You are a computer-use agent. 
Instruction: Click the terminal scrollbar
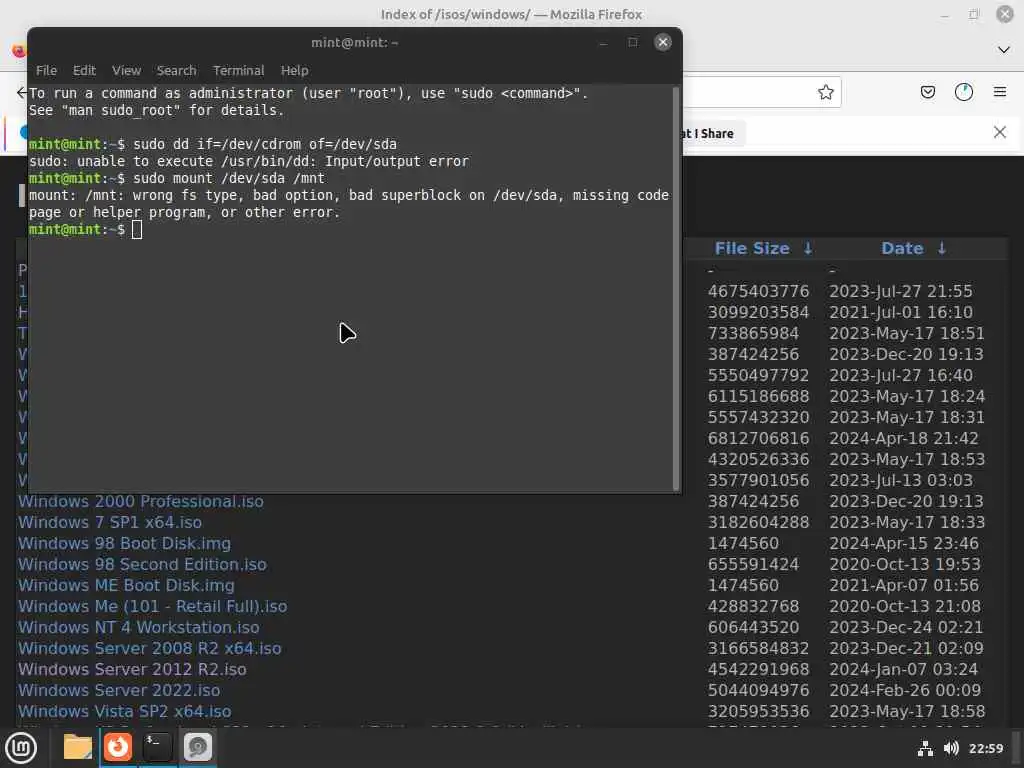676,288
